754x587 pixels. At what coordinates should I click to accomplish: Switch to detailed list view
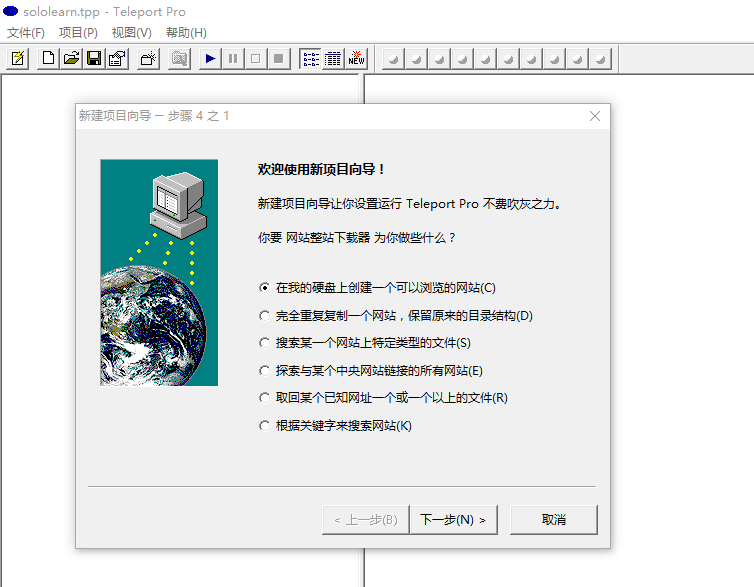coord(333,59)
